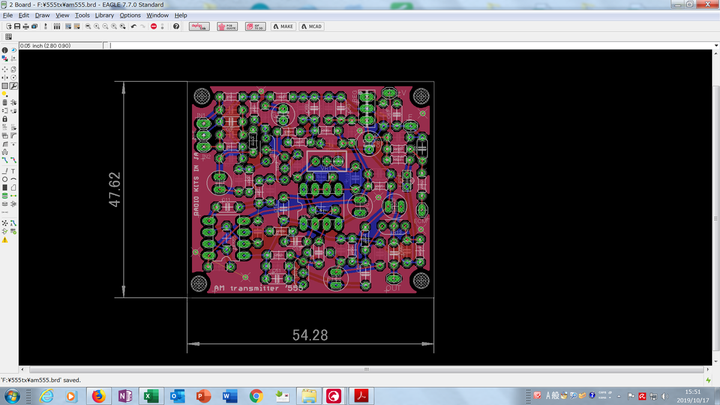The width and height of the screenshot is (720, 405).
Task: Click the 54.28 width dimension label
Action: (309, 334)
